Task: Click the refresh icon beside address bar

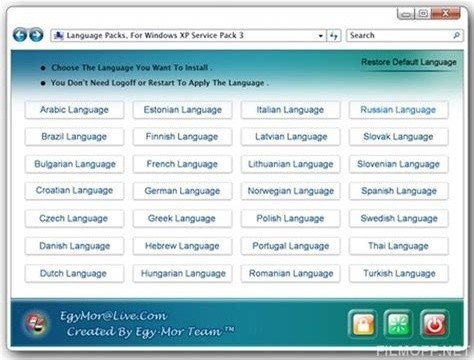Action: (x=334, y=36)
